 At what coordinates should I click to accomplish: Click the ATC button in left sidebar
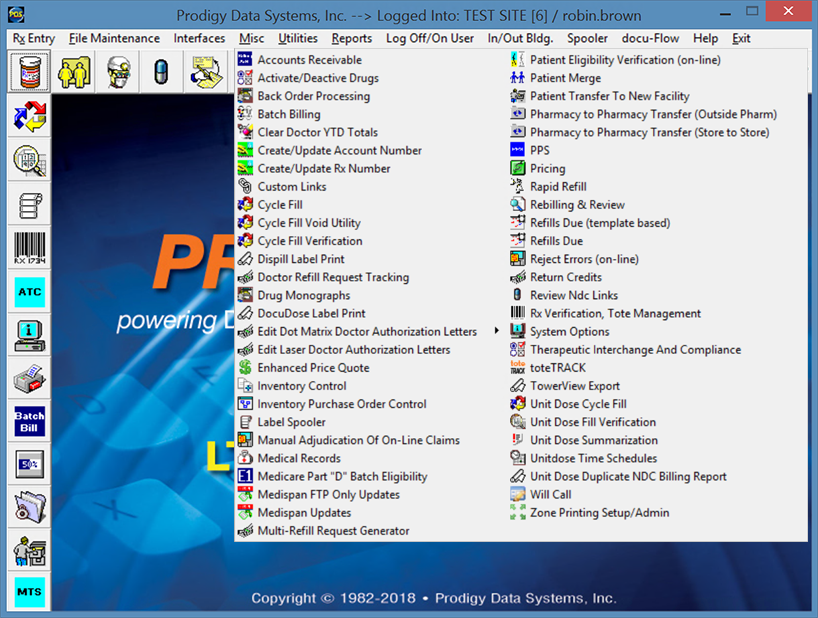(x=30, y=291)
